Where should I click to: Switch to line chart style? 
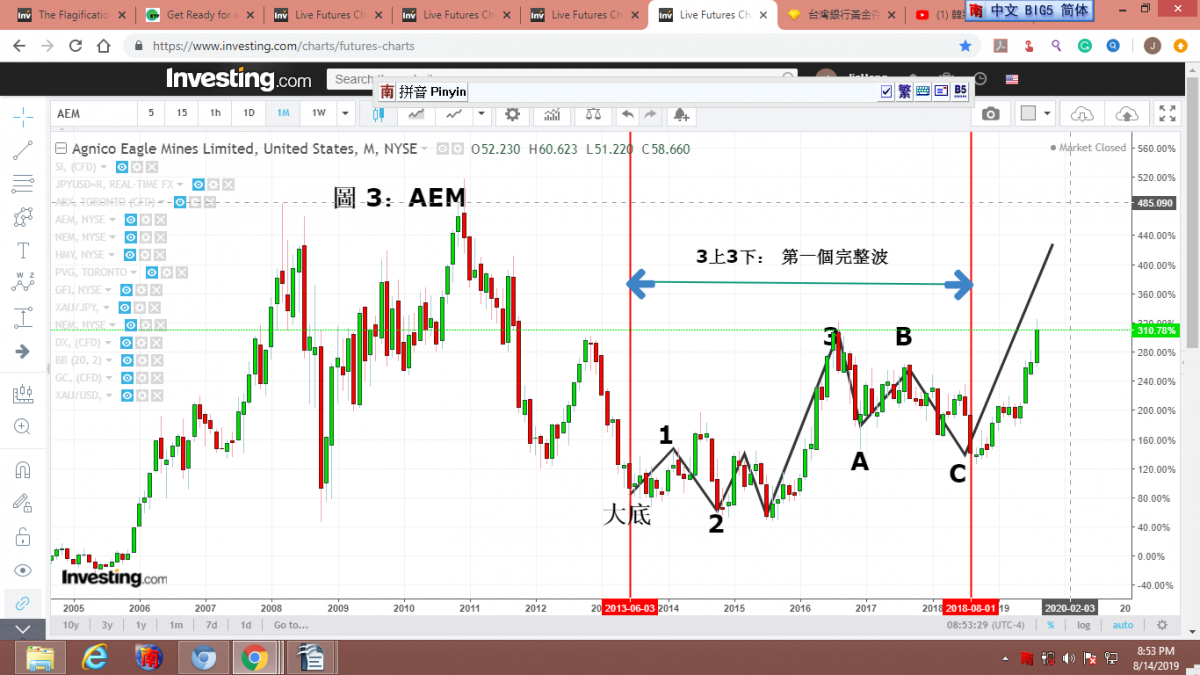coord(453,114)
